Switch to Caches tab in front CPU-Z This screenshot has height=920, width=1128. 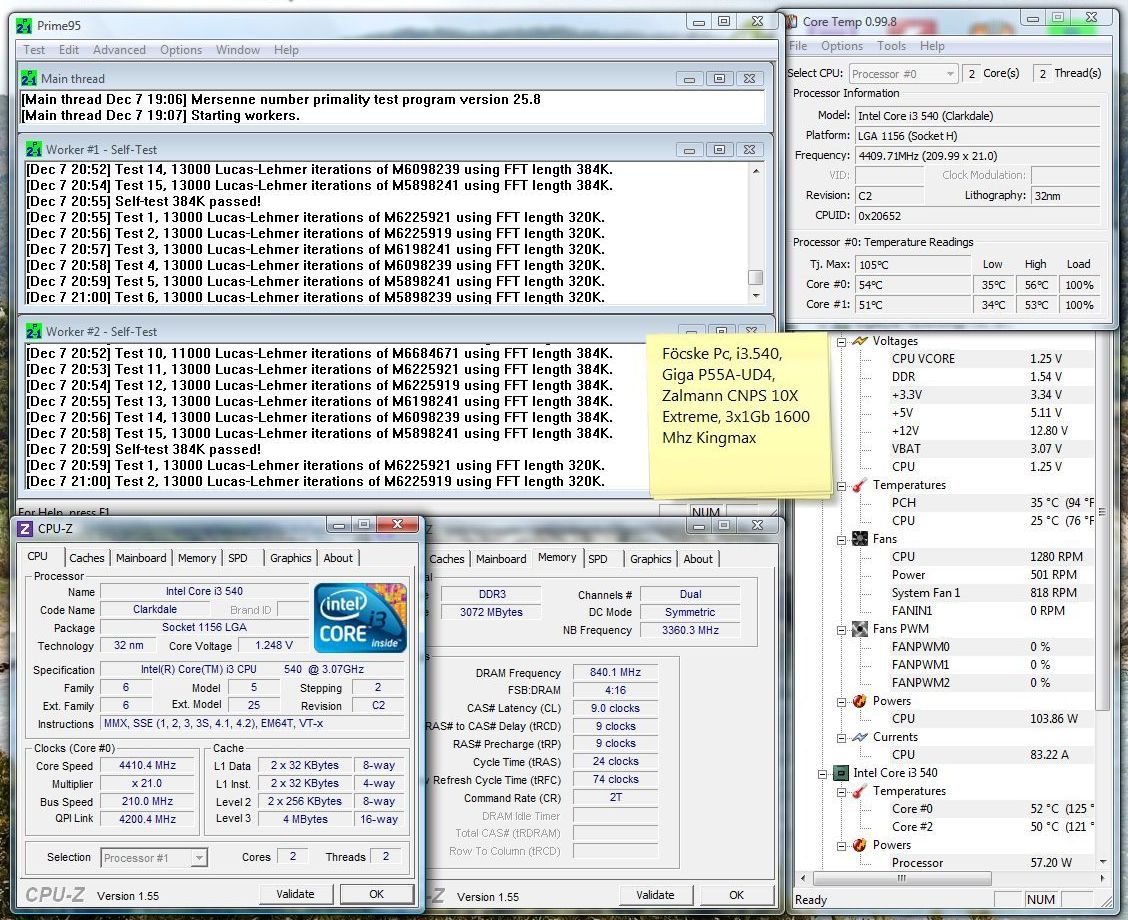tap(87, 557)
